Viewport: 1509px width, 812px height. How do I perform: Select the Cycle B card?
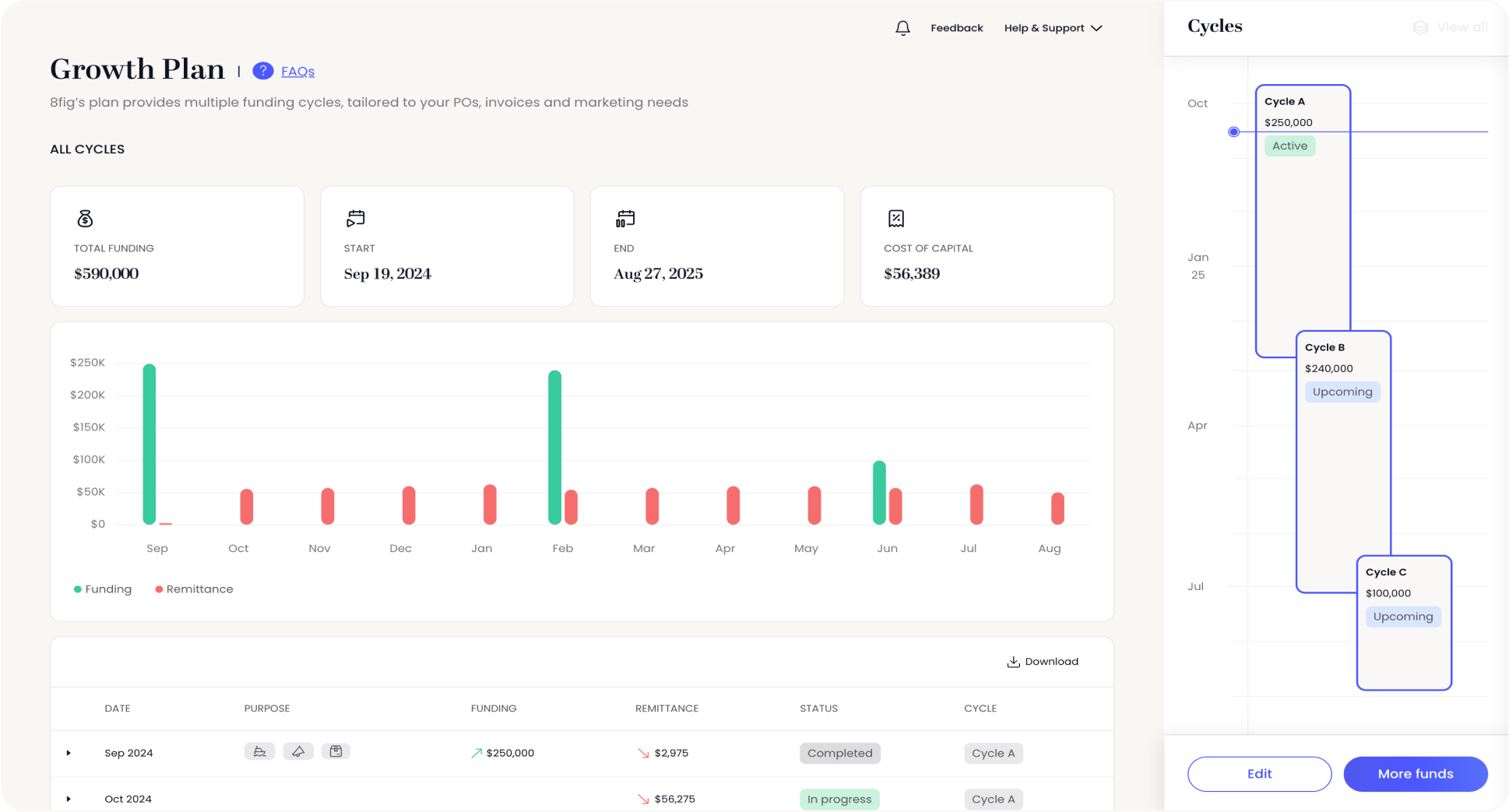(x=1343, y=462)
